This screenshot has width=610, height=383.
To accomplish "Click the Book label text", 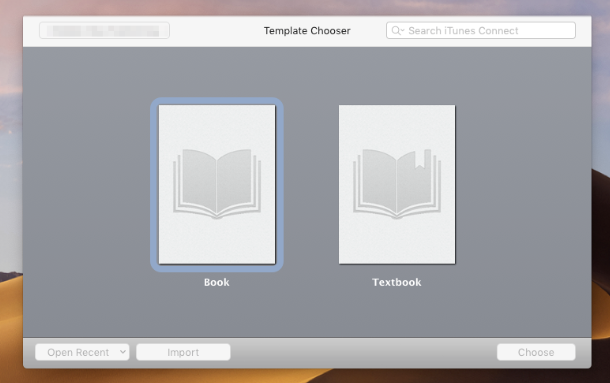I will [x=217, y=282].
